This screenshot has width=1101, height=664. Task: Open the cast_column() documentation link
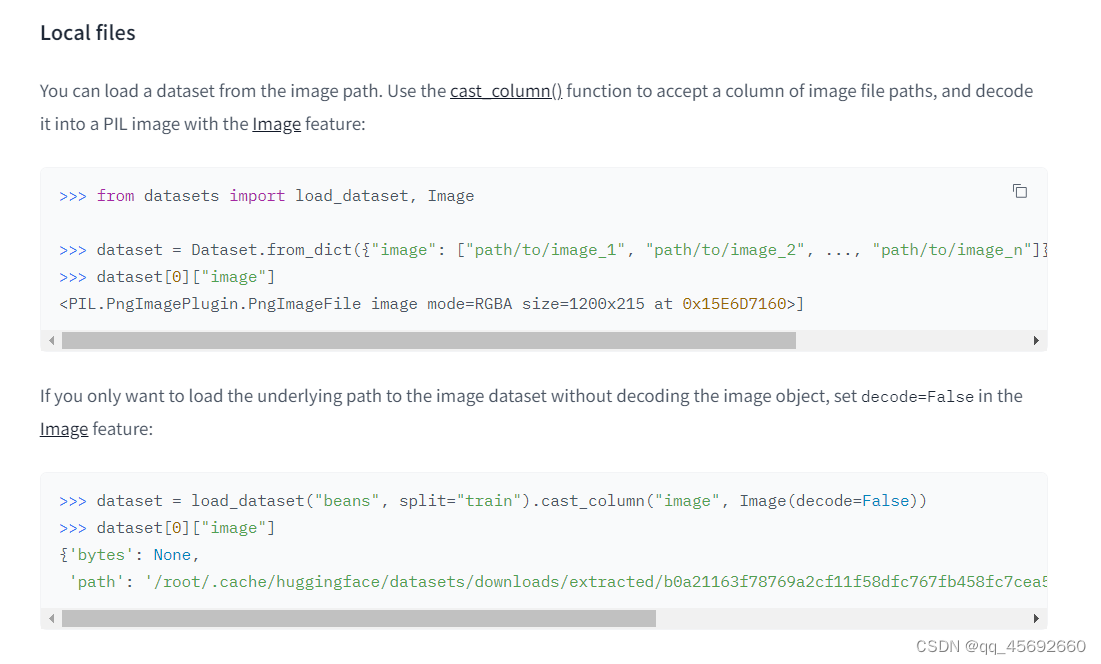pyautogui.click(x=506, y=90)
